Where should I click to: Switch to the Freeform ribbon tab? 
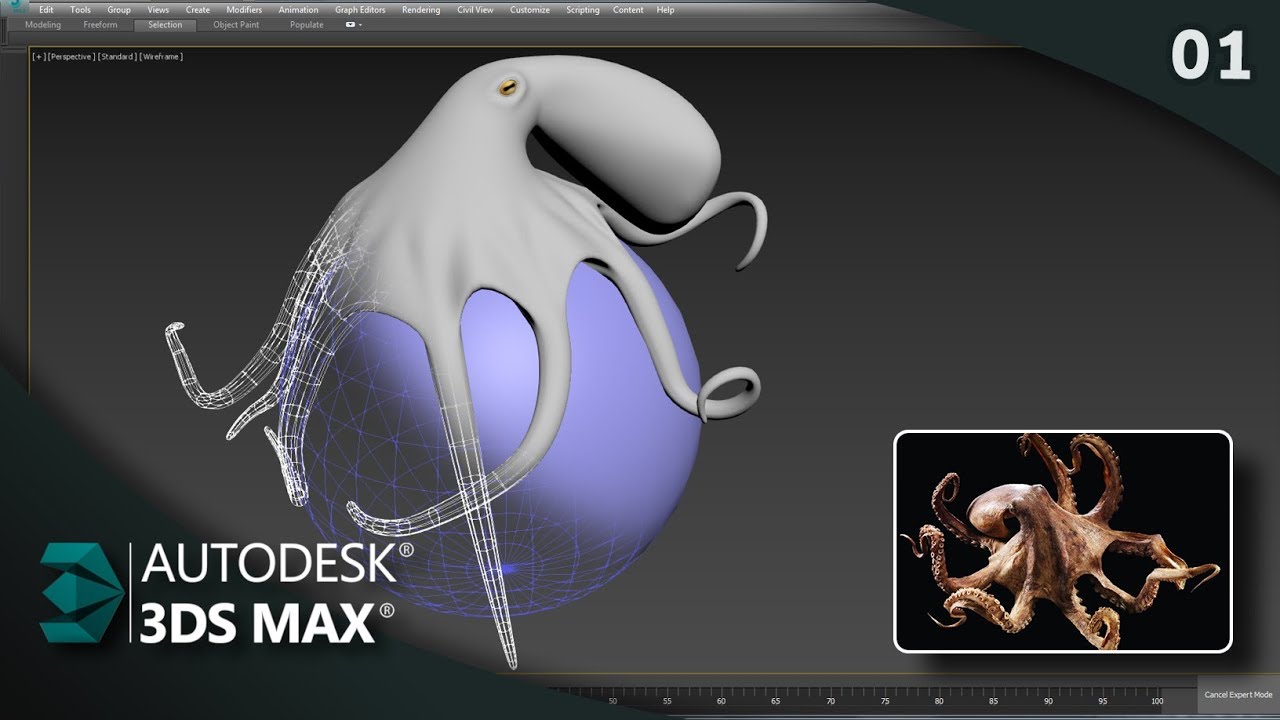pyautogui.click(x=100, y=25)
